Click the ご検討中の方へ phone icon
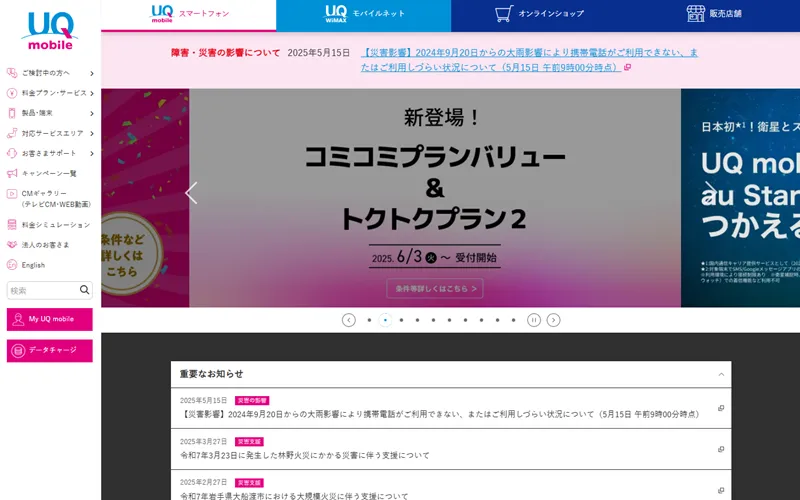Image resolution: width=800 pixels, height=500 pixels. pos(12,73)
